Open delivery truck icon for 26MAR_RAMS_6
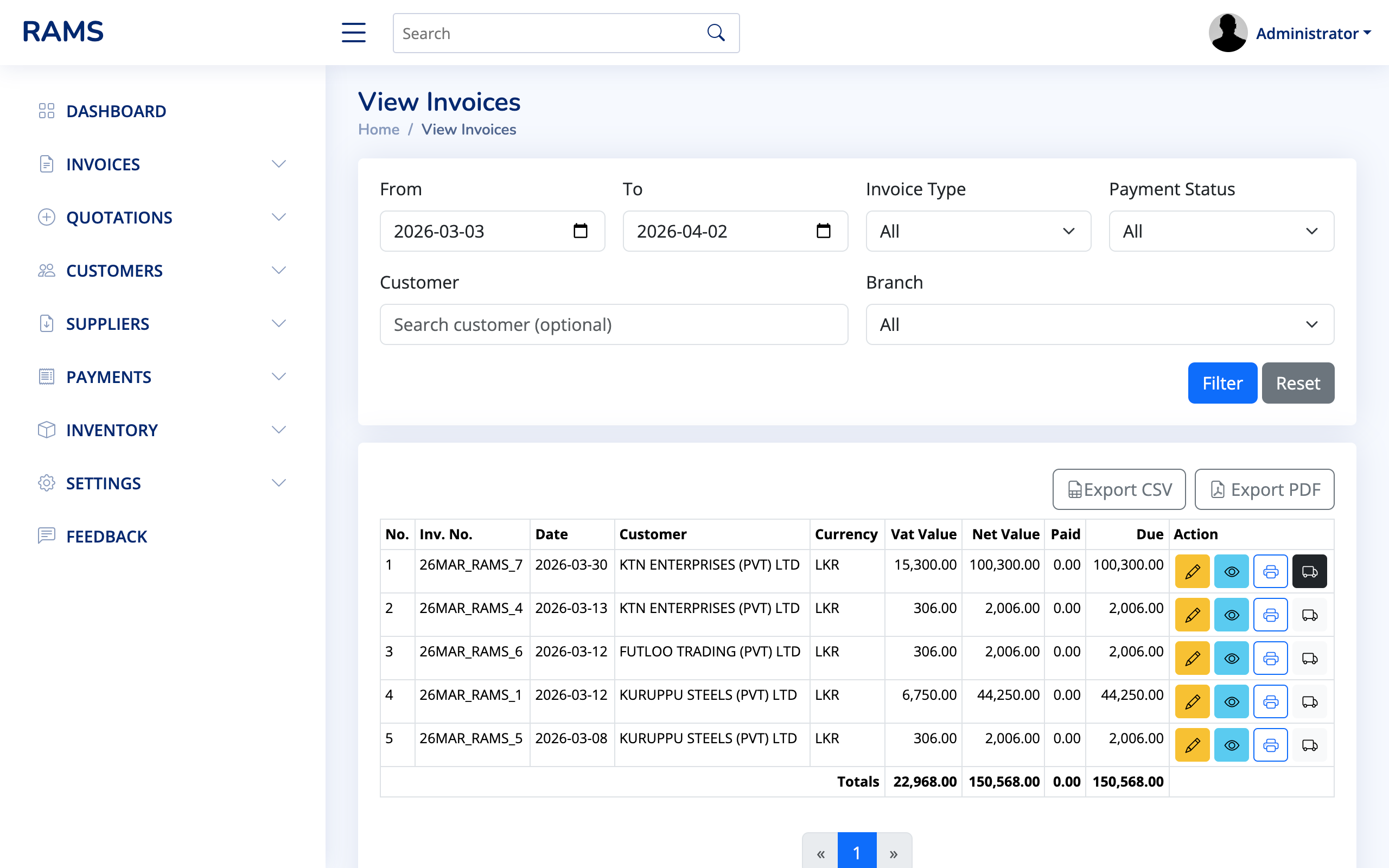Image resolution: width=1389 pixels, height=868 pixels. [1309, 659]
